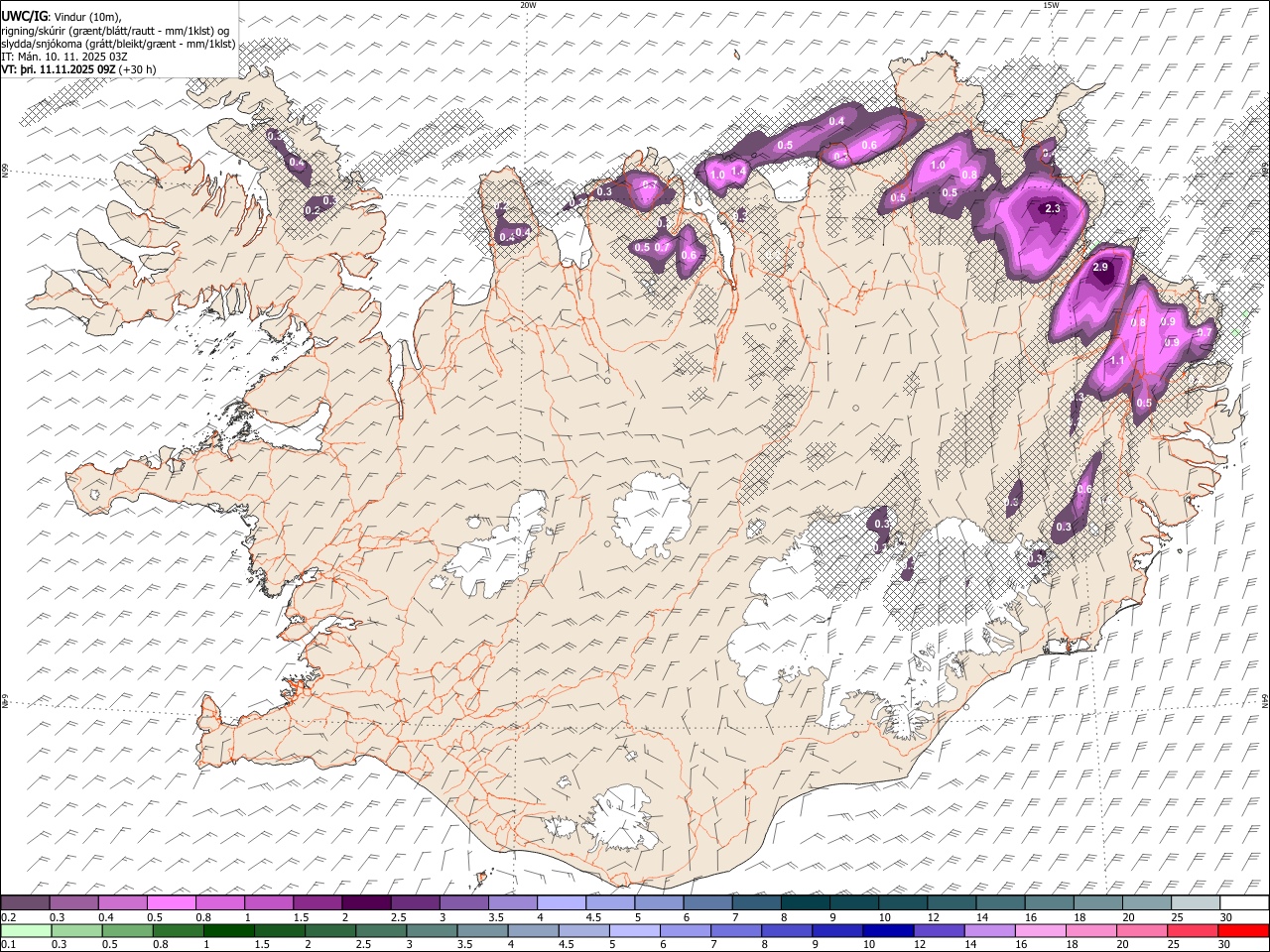Select the 4–4.5 lavender swatch in the top legend
The image size is (1270, 952).
pos(561,903)
